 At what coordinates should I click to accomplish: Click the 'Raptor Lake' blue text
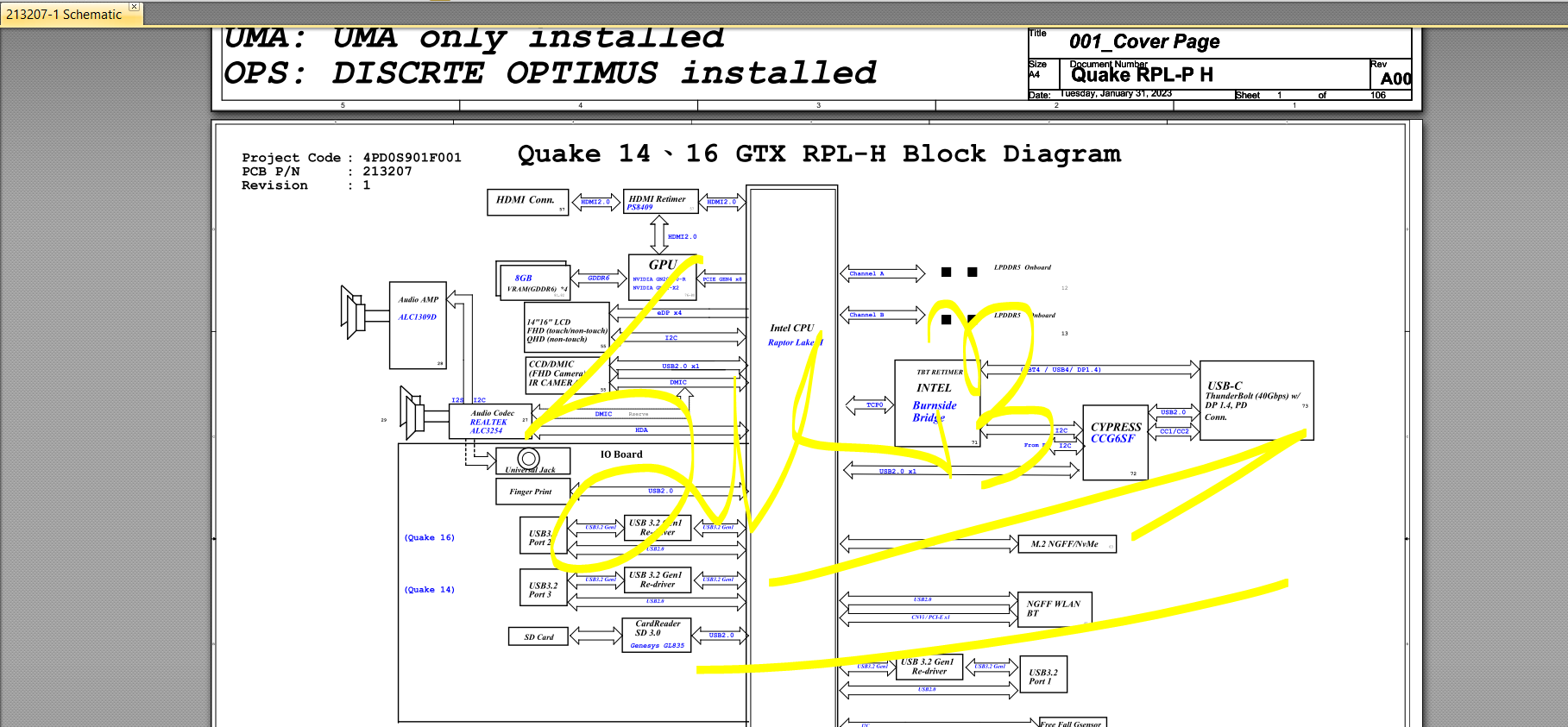tap(796, 342)
